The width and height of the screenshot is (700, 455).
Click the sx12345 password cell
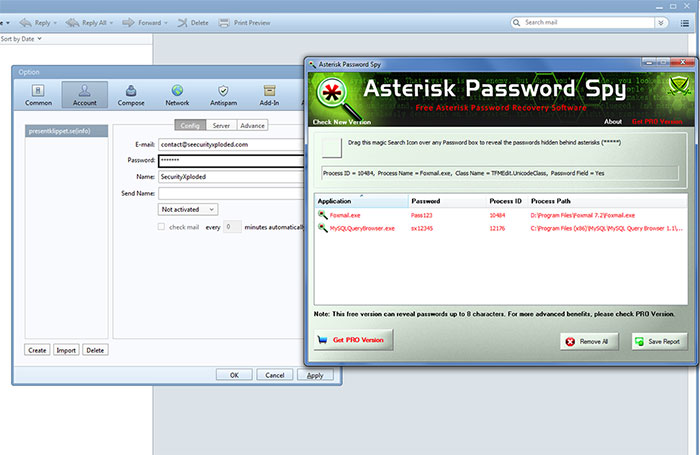point(422,228)
